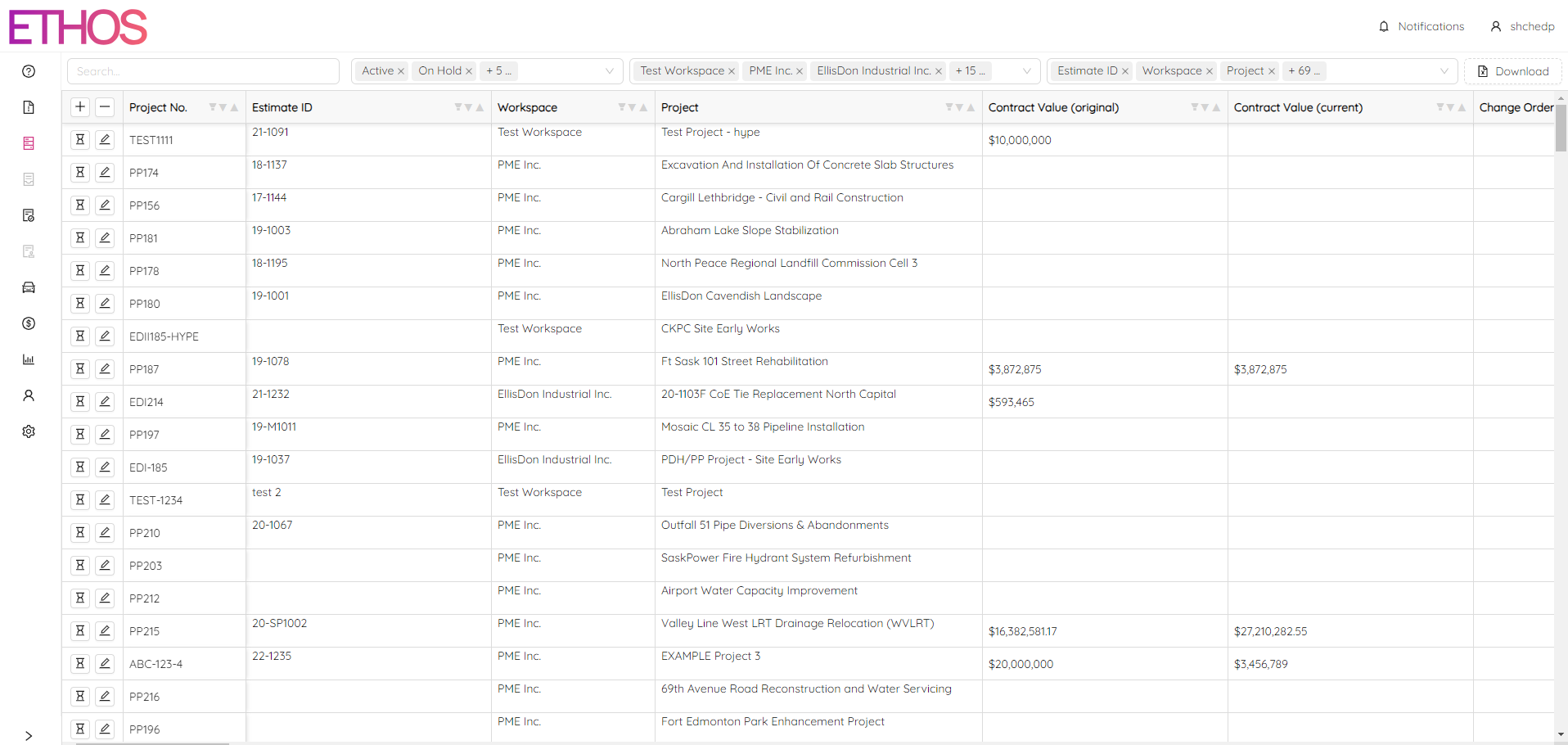Click the Download button
This screenshot has width=1568, height=745.
1512,71
